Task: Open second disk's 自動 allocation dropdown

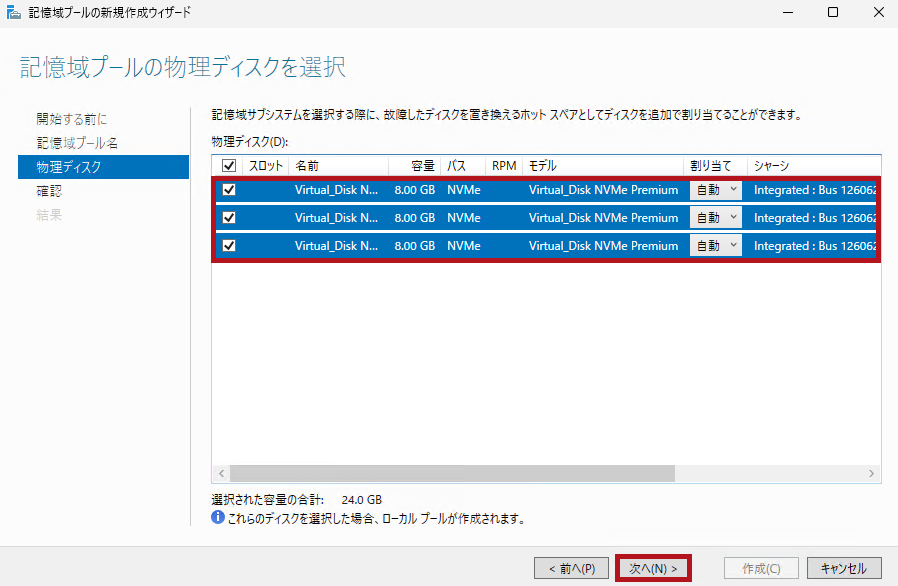Action: coord(715,218)
